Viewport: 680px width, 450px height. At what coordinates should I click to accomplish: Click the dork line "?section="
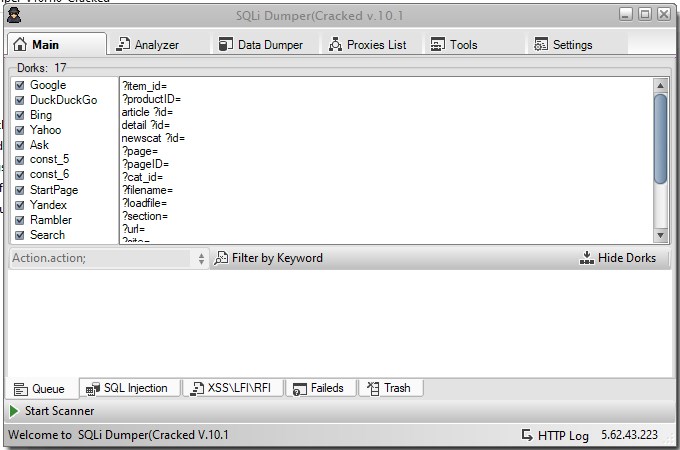point(145,216)
